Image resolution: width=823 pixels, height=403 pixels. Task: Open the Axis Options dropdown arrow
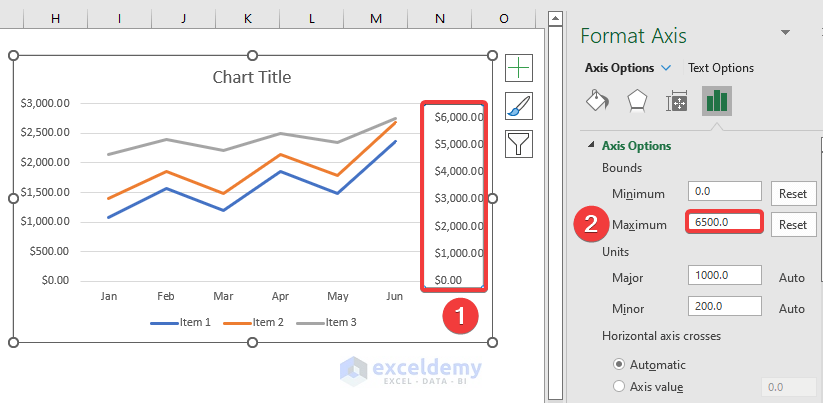[x=666, y=68]
